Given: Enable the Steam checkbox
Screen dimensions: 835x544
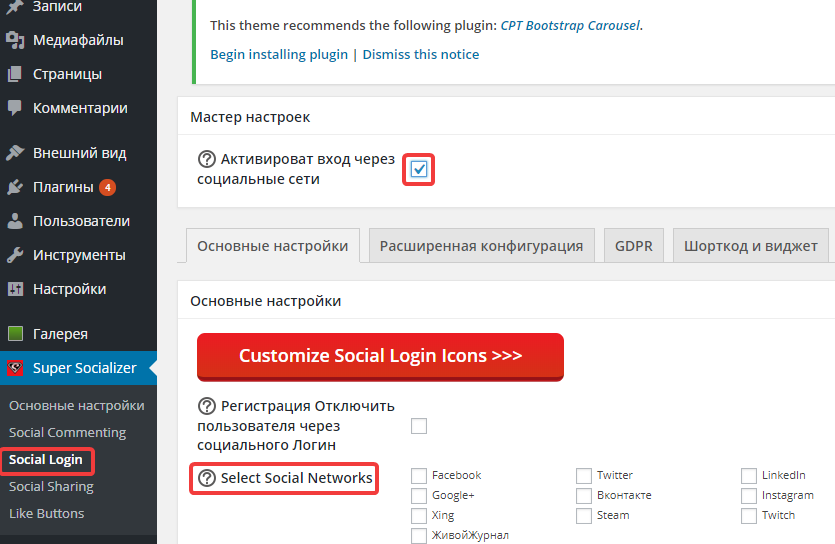Looking at the screenshot, I should 584,516.
